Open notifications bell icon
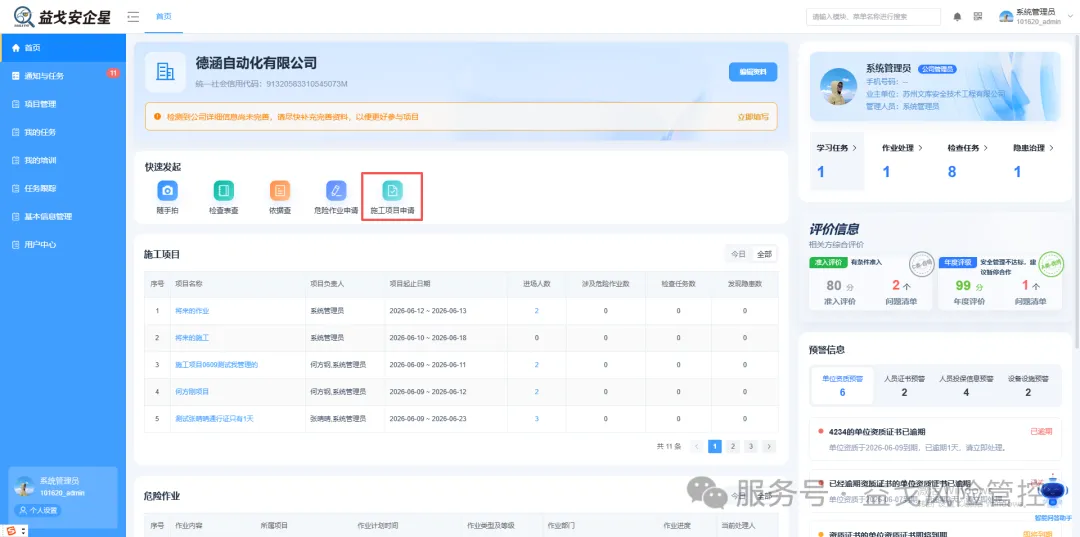The height and width of the screenshot is (537, 1080). [x=957, y=17]
